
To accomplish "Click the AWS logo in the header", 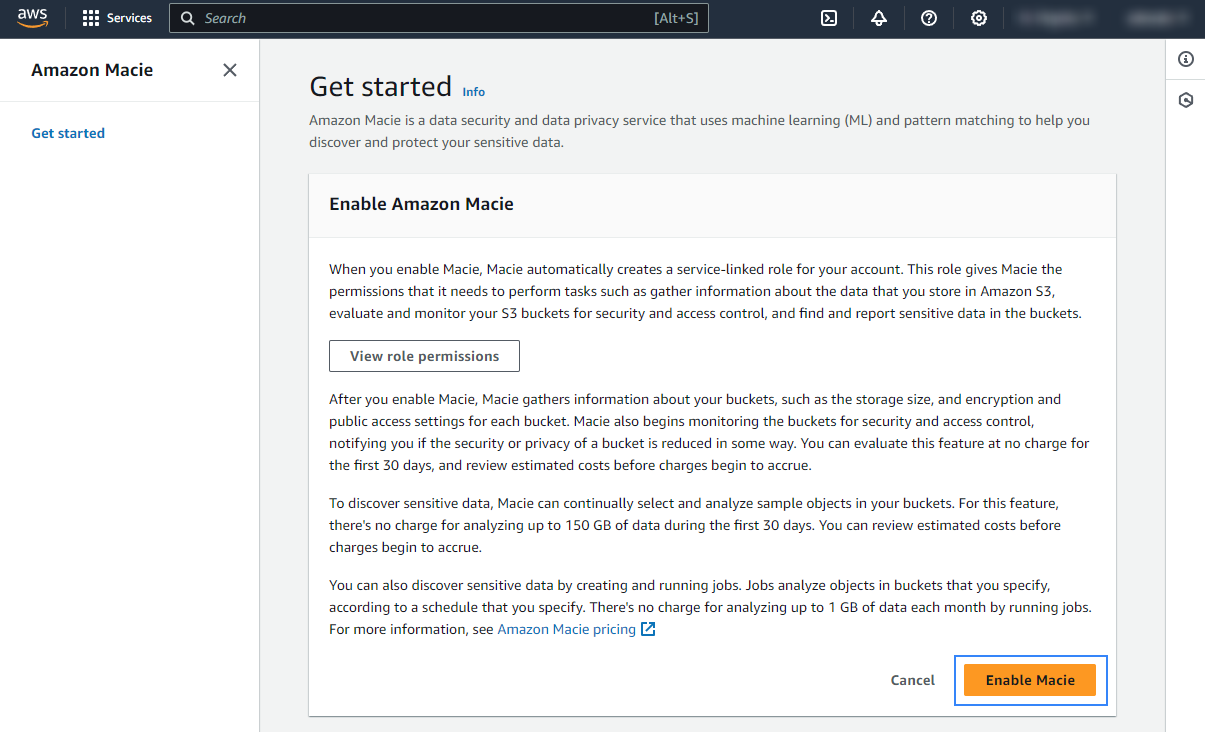I will pos(32,18).
